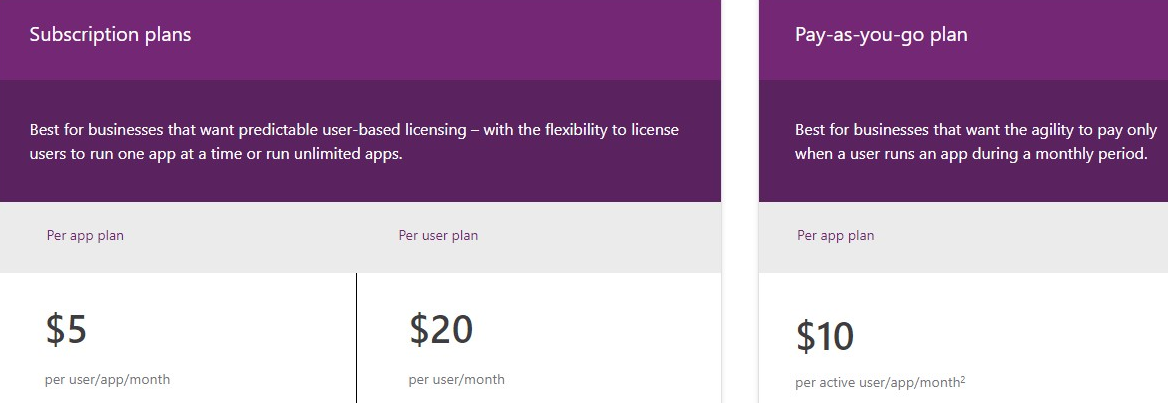Click the Pay-as-you-go plan heading
This screenshot has width=1168, height=403.
pyautogui.click(x=881, y=35)
